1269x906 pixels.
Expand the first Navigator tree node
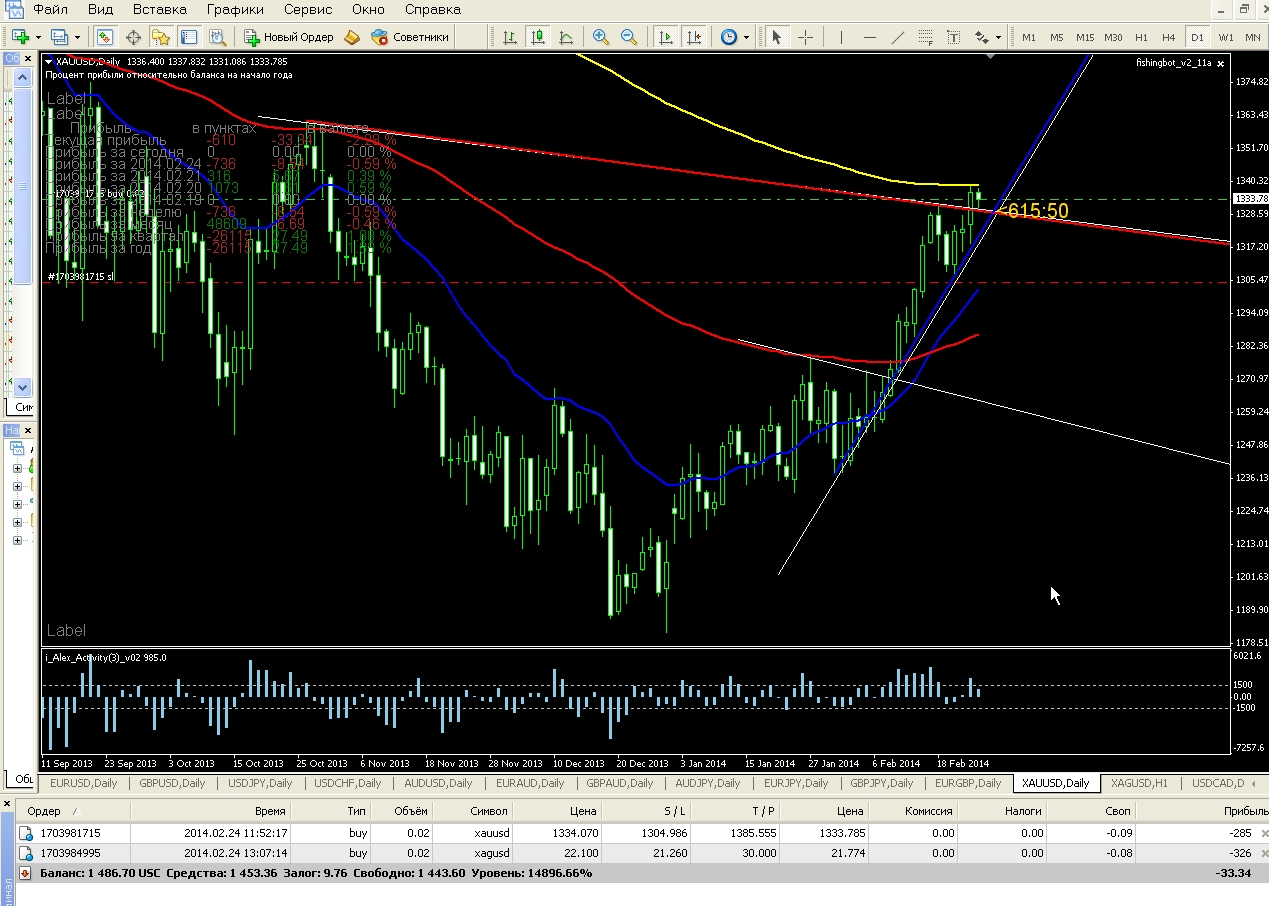pyautogui.click(x=17, y=468)
